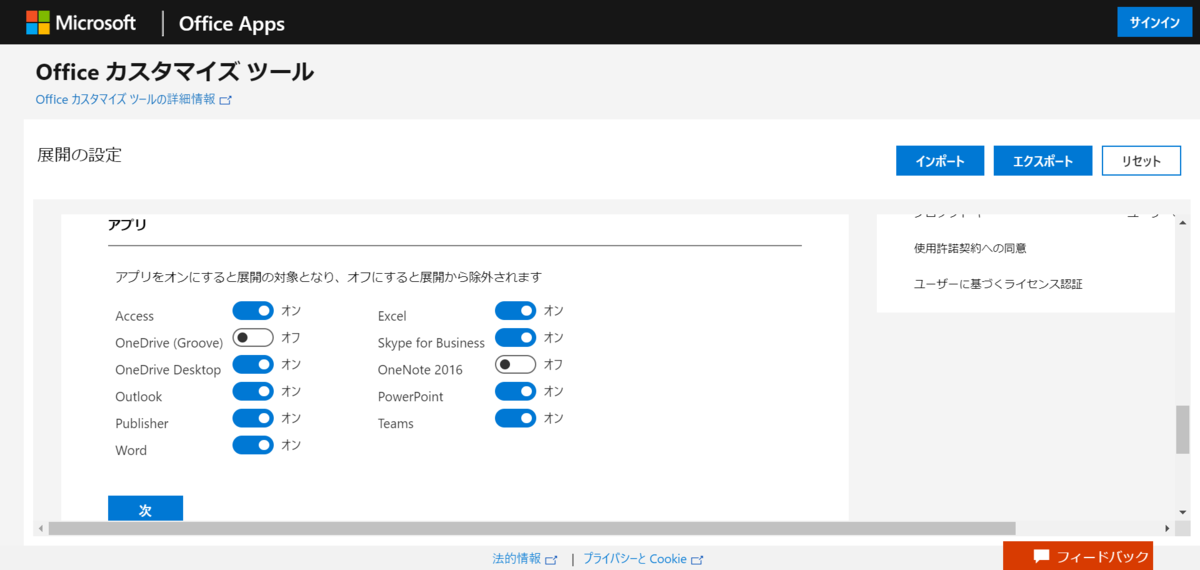
Task: Click the 展開の設定 heading
Action: click(x=79, y=155)
